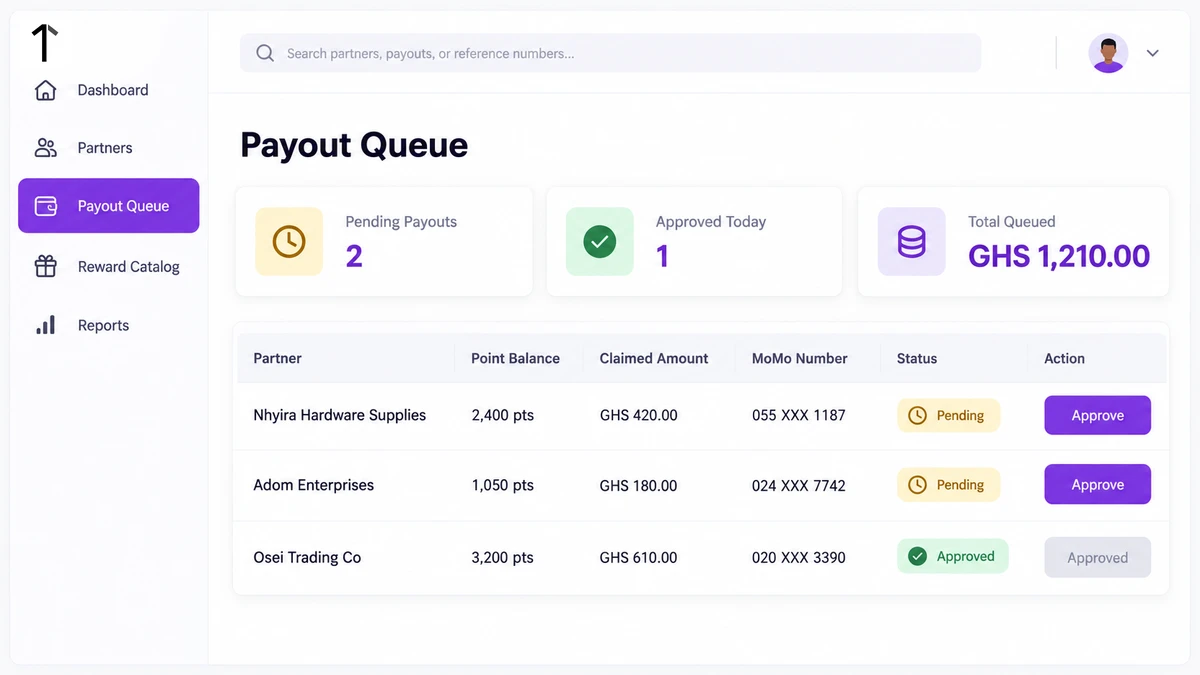Viewport: 1200px width, 675px height.
Task: Click the '3,200 pts' balance cell
Action: [503, 557]
